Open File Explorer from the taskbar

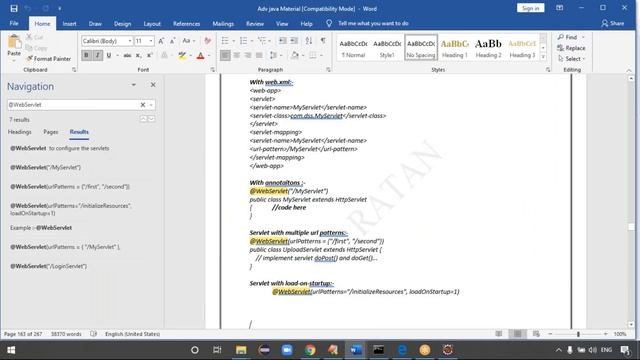pos(241,350)
